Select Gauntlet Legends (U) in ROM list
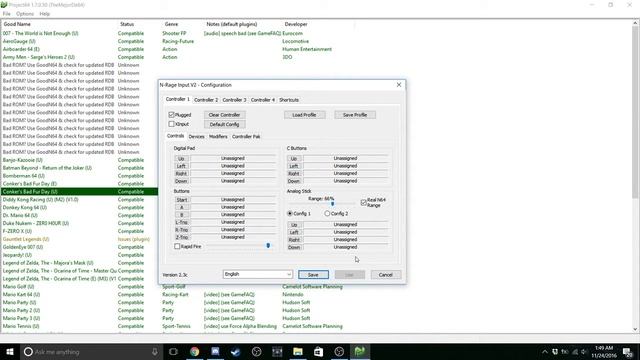This screenshot has width=640, height=360. pos(26,239)
